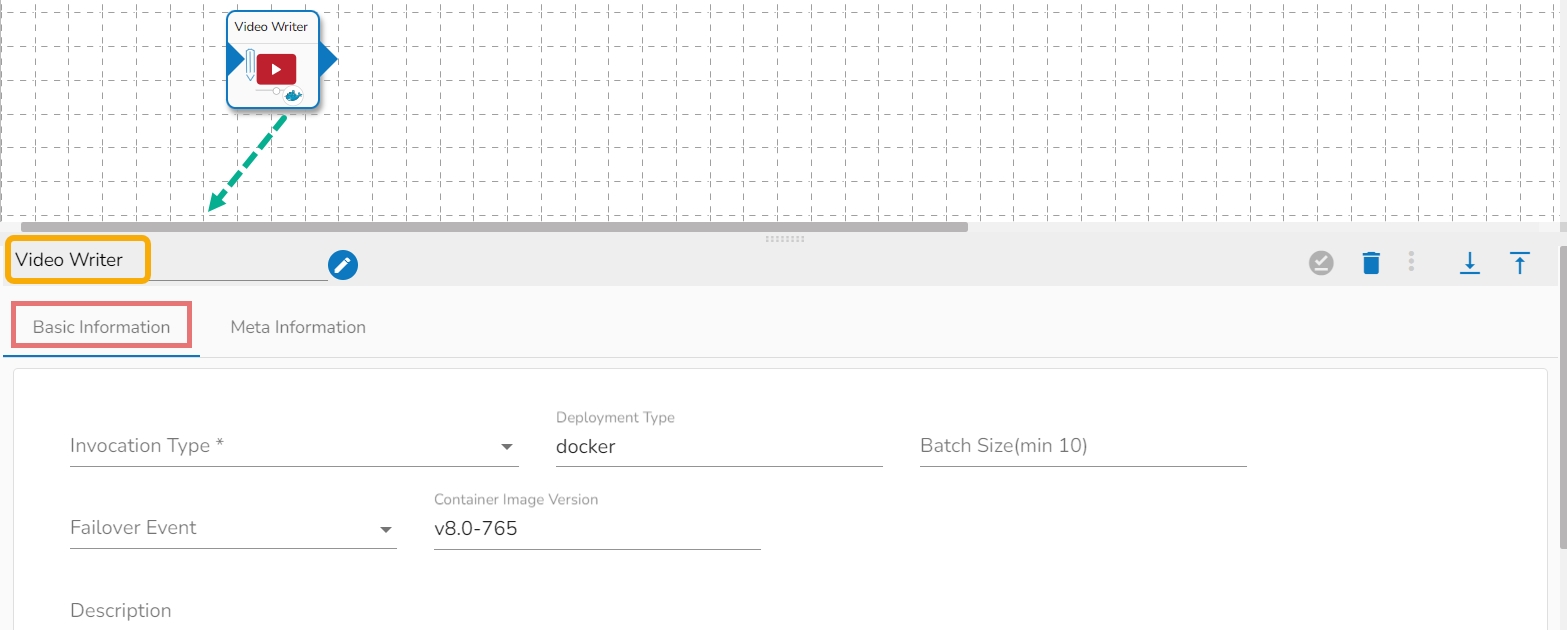Click the edit pencil icon beside component name
The image size is (1567, 630).
pos(343,265)
